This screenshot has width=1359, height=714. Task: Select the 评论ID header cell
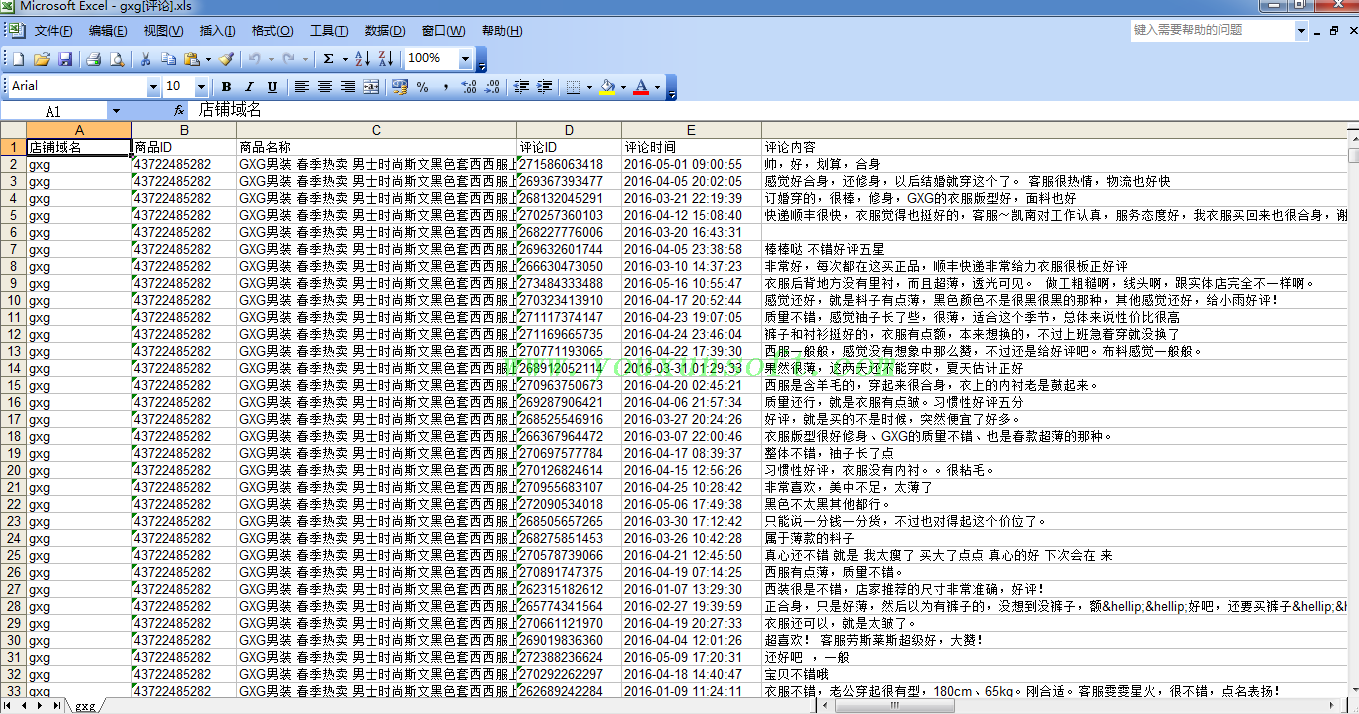click(x=569, y=147)
